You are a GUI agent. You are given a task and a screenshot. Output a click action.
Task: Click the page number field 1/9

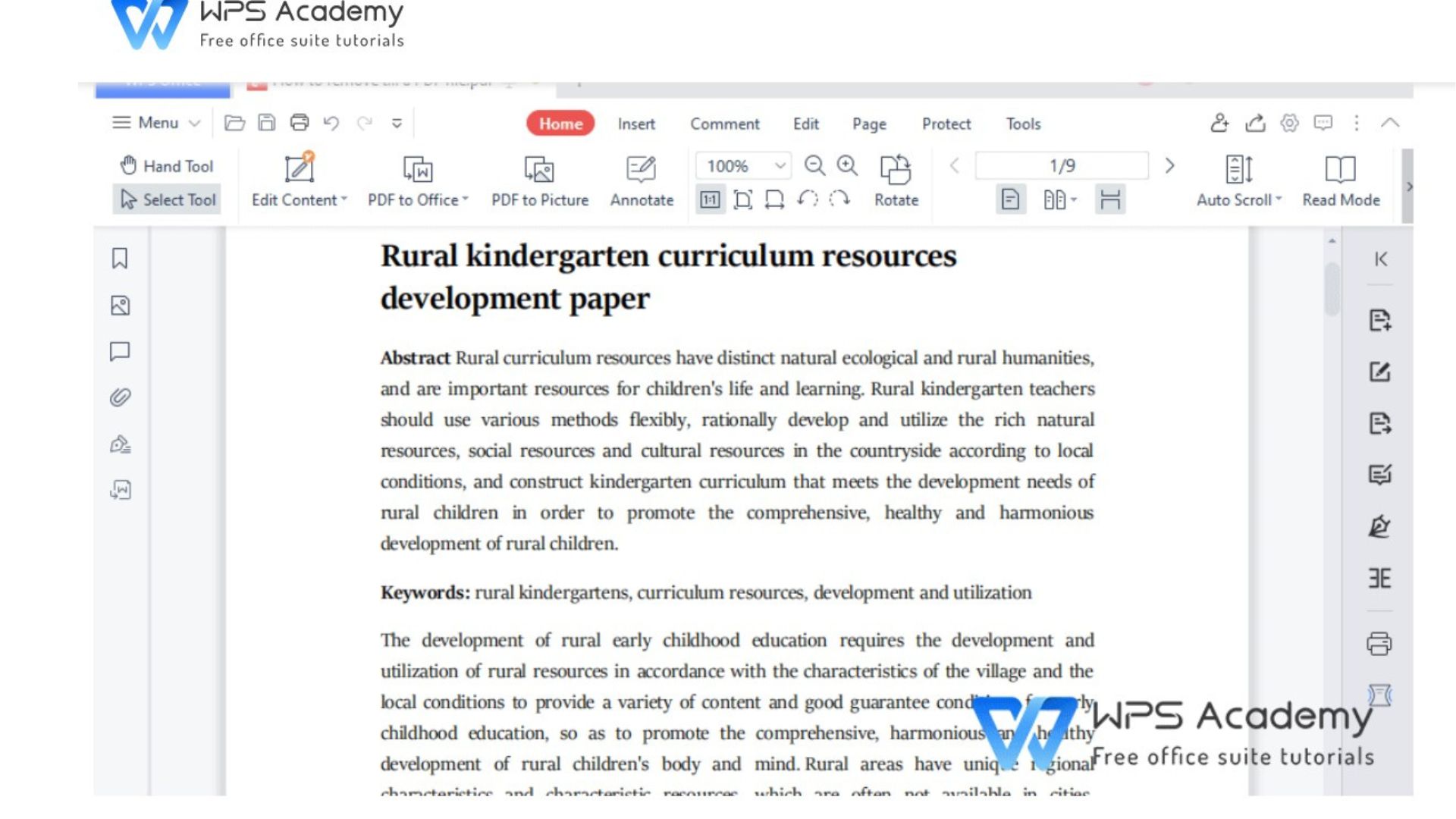coord(1062,165)
